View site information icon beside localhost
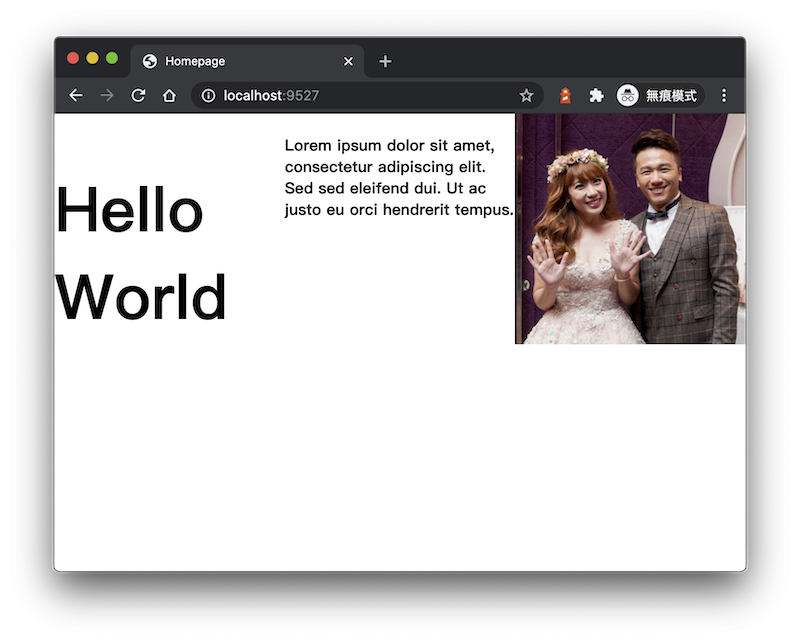This screenshot has width=800, height=643. pyautogui.click(x=208, y=95)
